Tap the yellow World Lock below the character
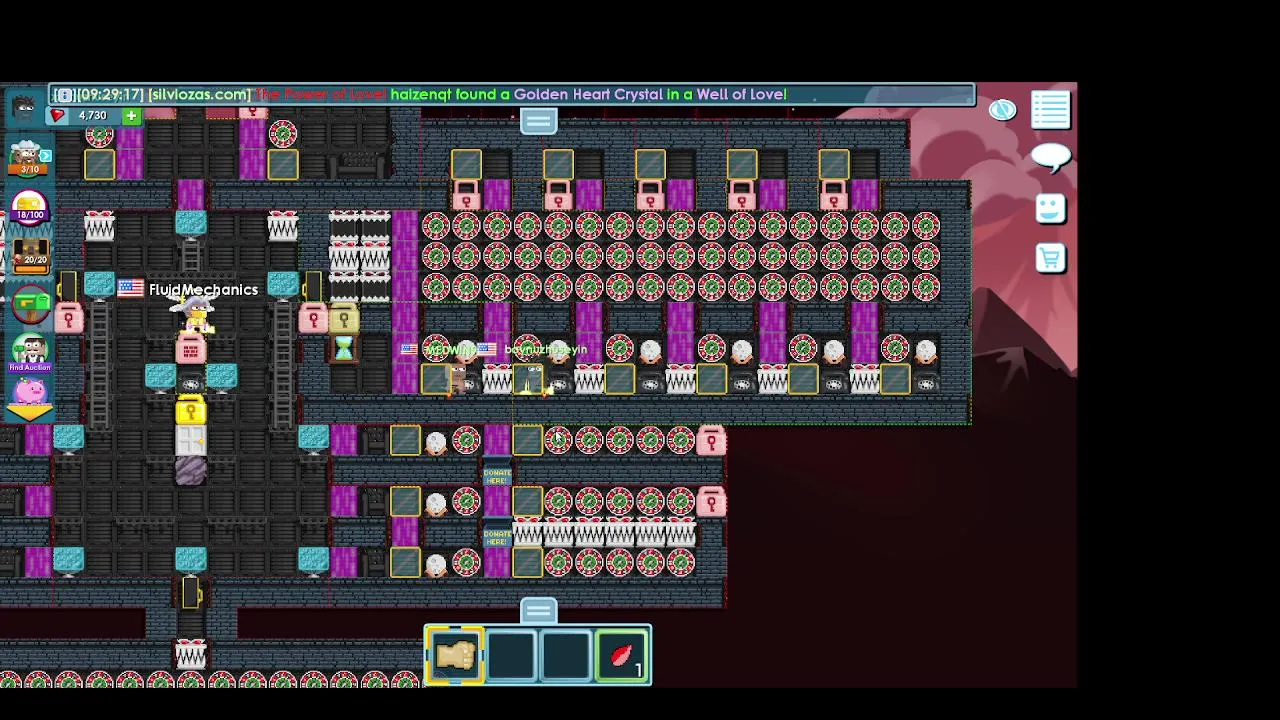This screenshot has width=1280, height=720. (191, 410)
